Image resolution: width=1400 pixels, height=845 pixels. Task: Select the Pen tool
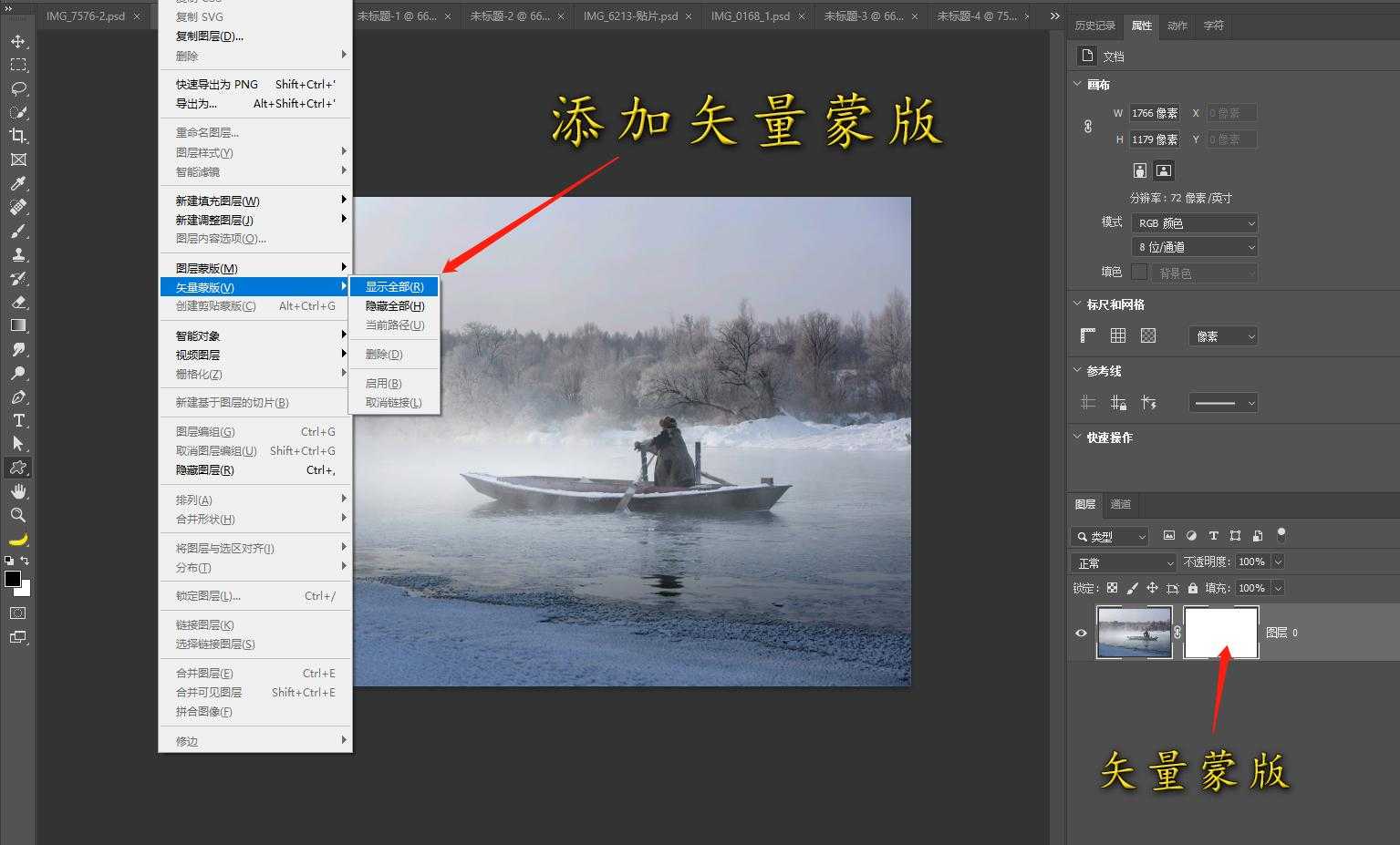pos(18,397)
